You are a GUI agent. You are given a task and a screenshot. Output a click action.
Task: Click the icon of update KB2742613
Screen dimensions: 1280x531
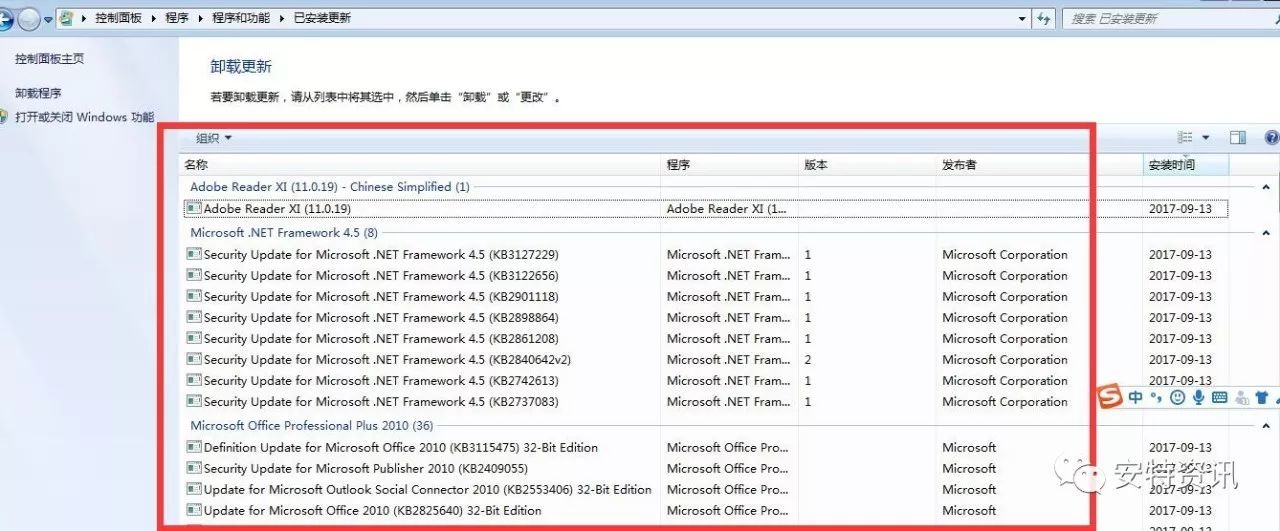(x=194, y=380)
